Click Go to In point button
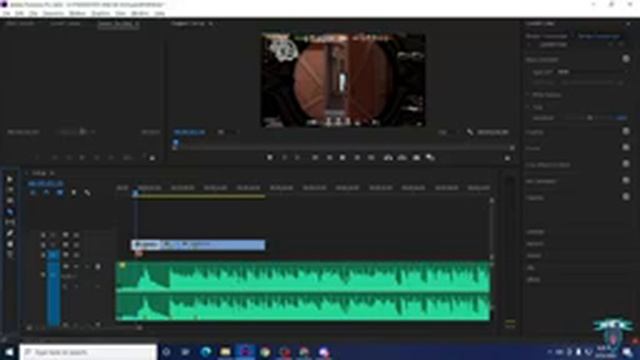Viewport: 640px width, 360px height. click(x=315, y=158)
